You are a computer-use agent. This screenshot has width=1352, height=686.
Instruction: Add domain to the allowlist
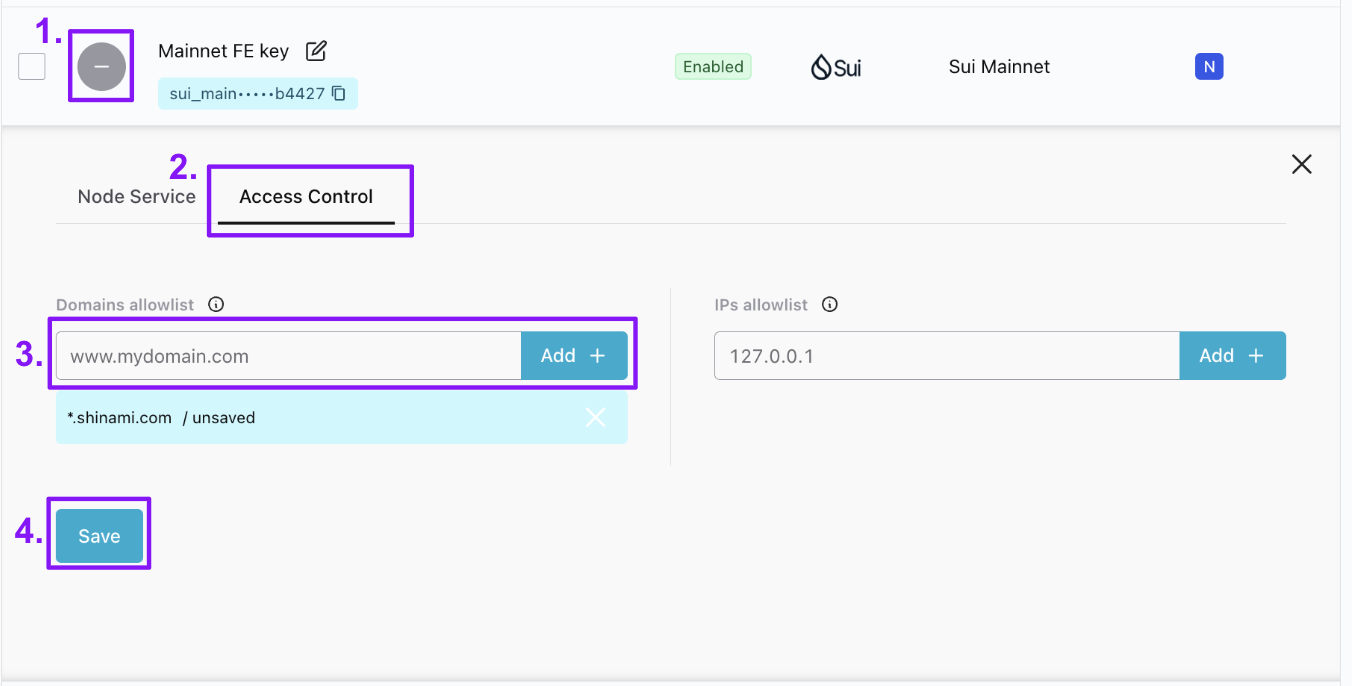point(573,356)
